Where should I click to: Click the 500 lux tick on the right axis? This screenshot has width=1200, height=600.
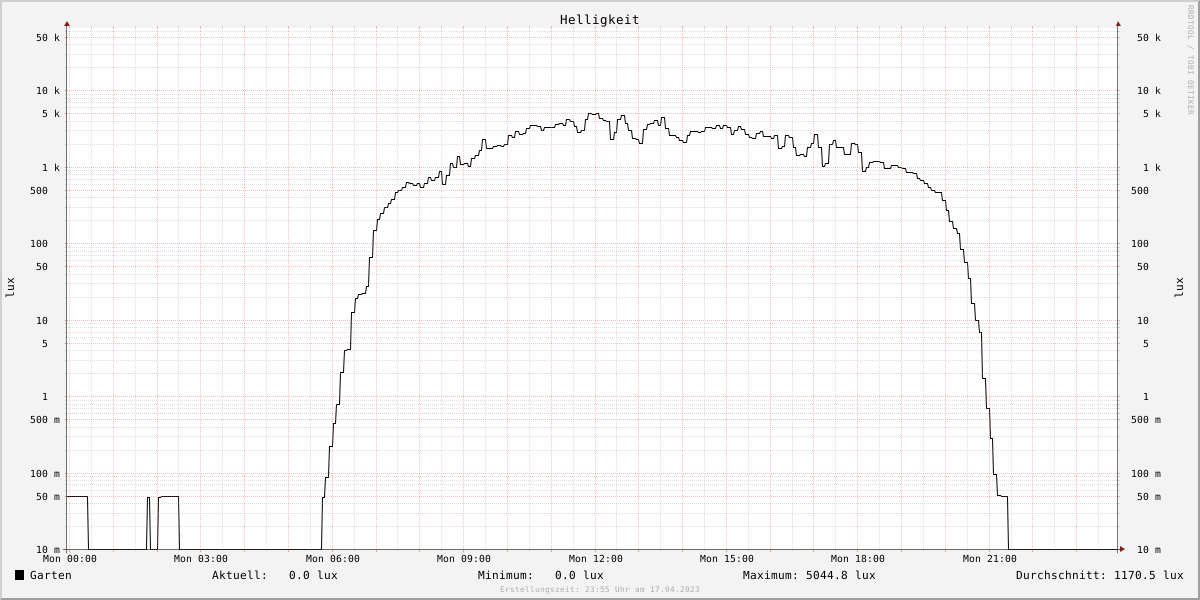tap(1140, 191)
